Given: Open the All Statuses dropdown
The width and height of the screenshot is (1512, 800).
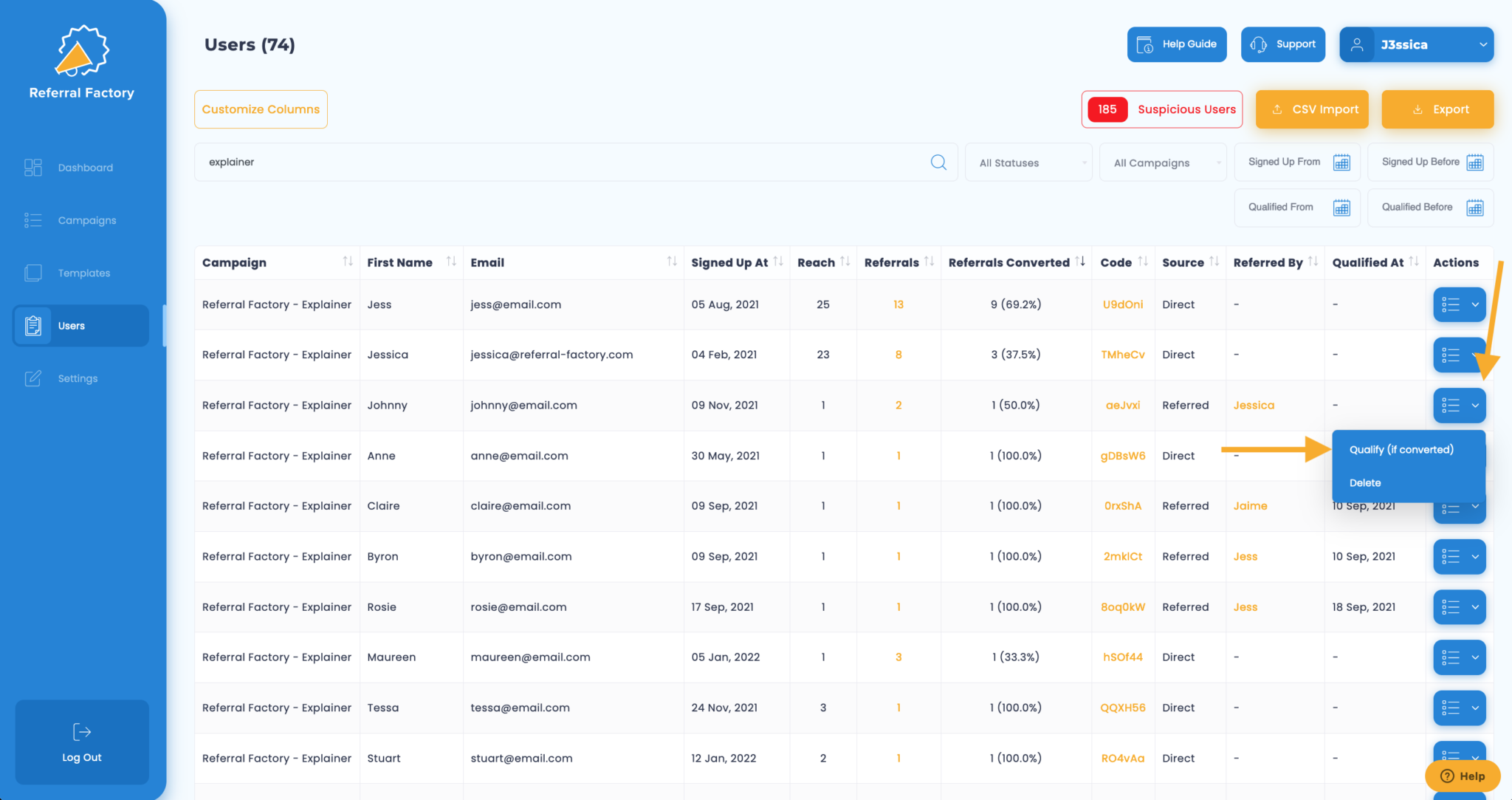Looking at the screenshot, I should [x=1028, y=163].
